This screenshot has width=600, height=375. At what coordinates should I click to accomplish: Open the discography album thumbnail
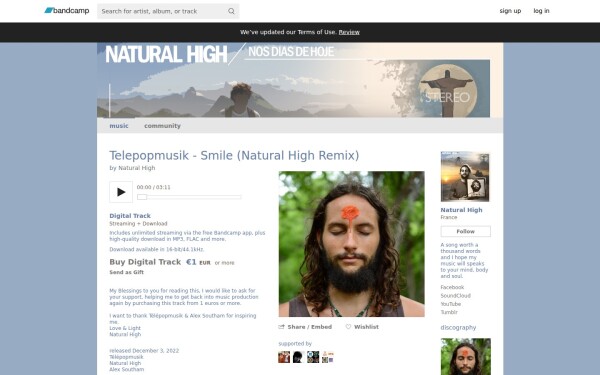(x=465, y=357)
